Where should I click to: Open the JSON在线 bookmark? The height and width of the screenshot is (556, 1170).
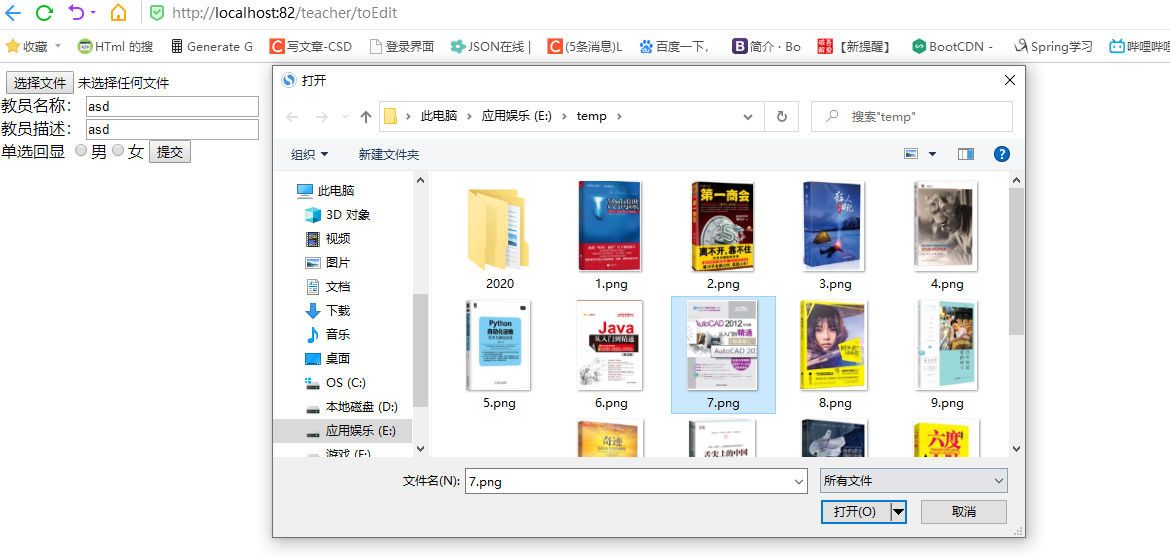pyautogui.click(x=490, y=46)
